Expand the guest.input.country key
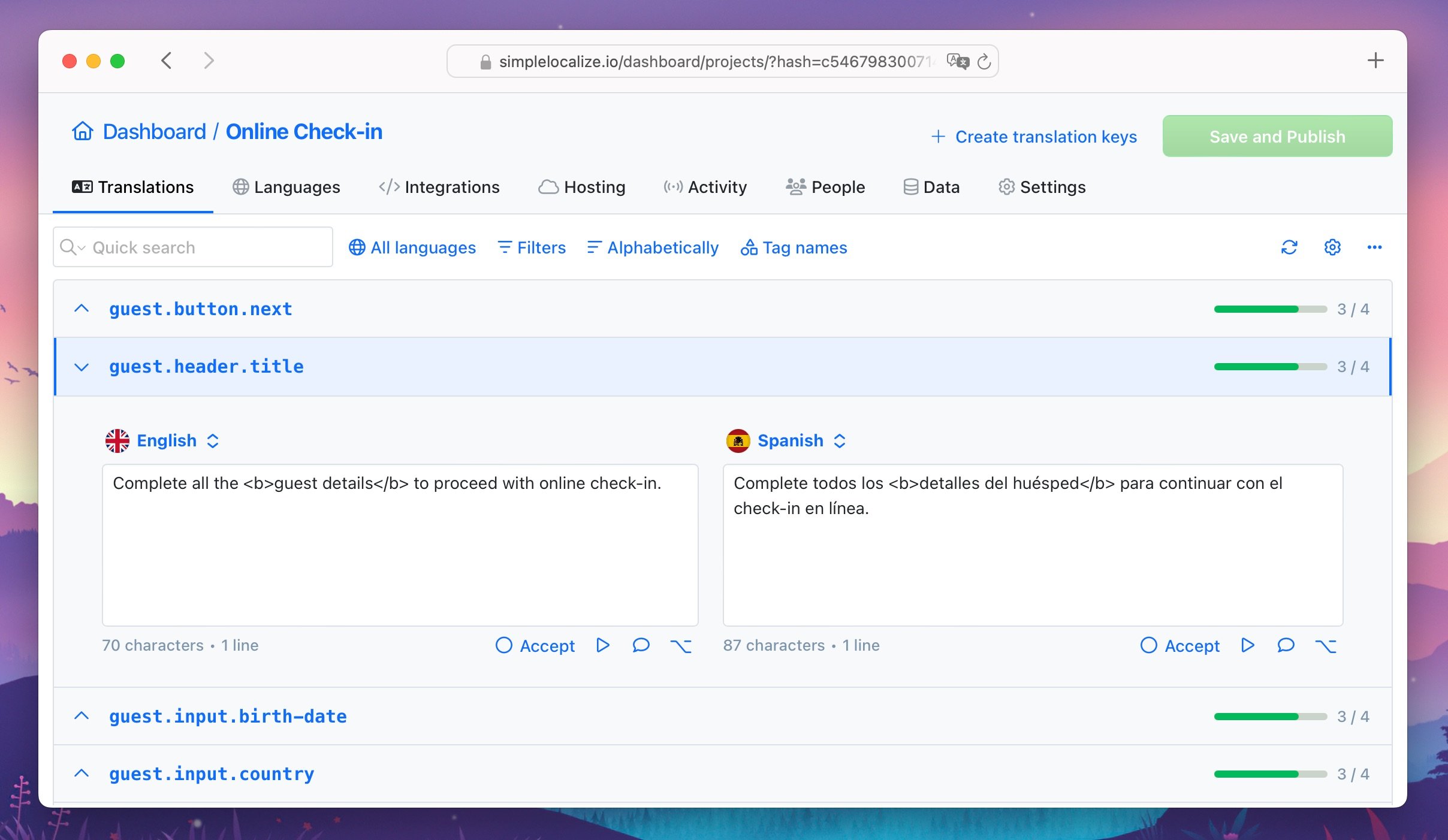The height and width of the screenshot is (840, 1448). 82,773
